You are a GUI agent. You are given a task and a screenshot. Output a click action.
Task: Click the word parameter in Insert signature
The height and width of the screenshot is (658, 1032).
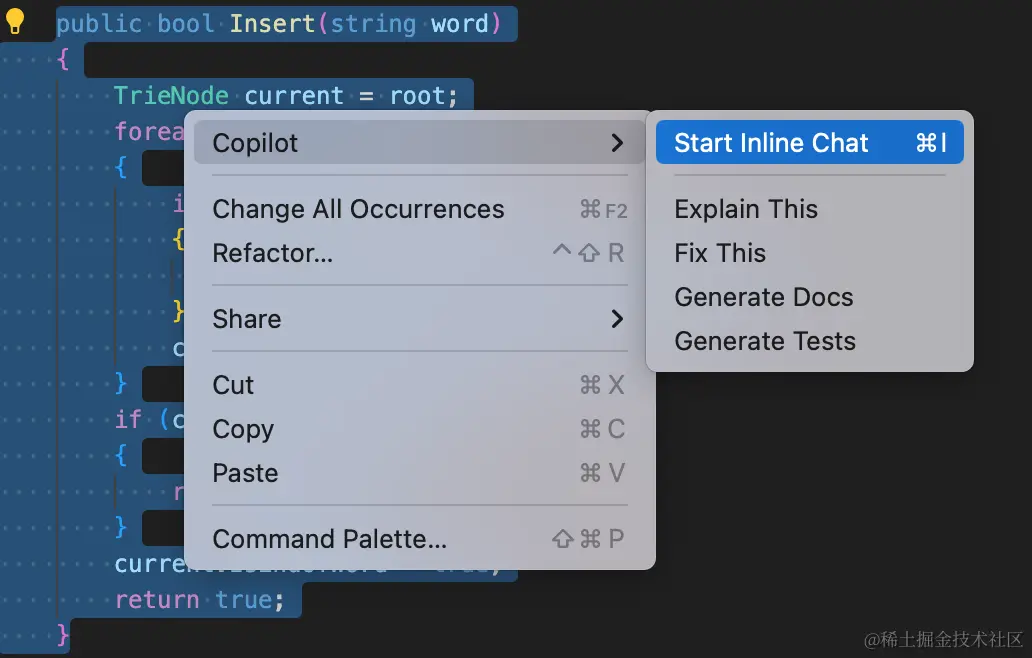click(460, 22)
